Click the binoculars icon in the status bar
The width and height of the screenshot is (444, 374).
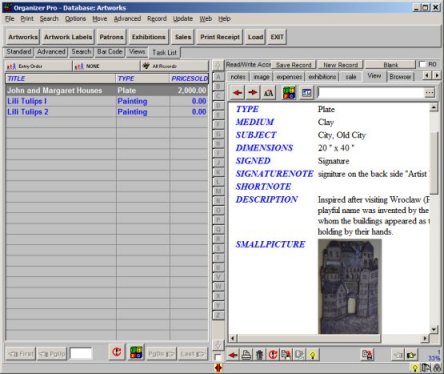point(436,368)
